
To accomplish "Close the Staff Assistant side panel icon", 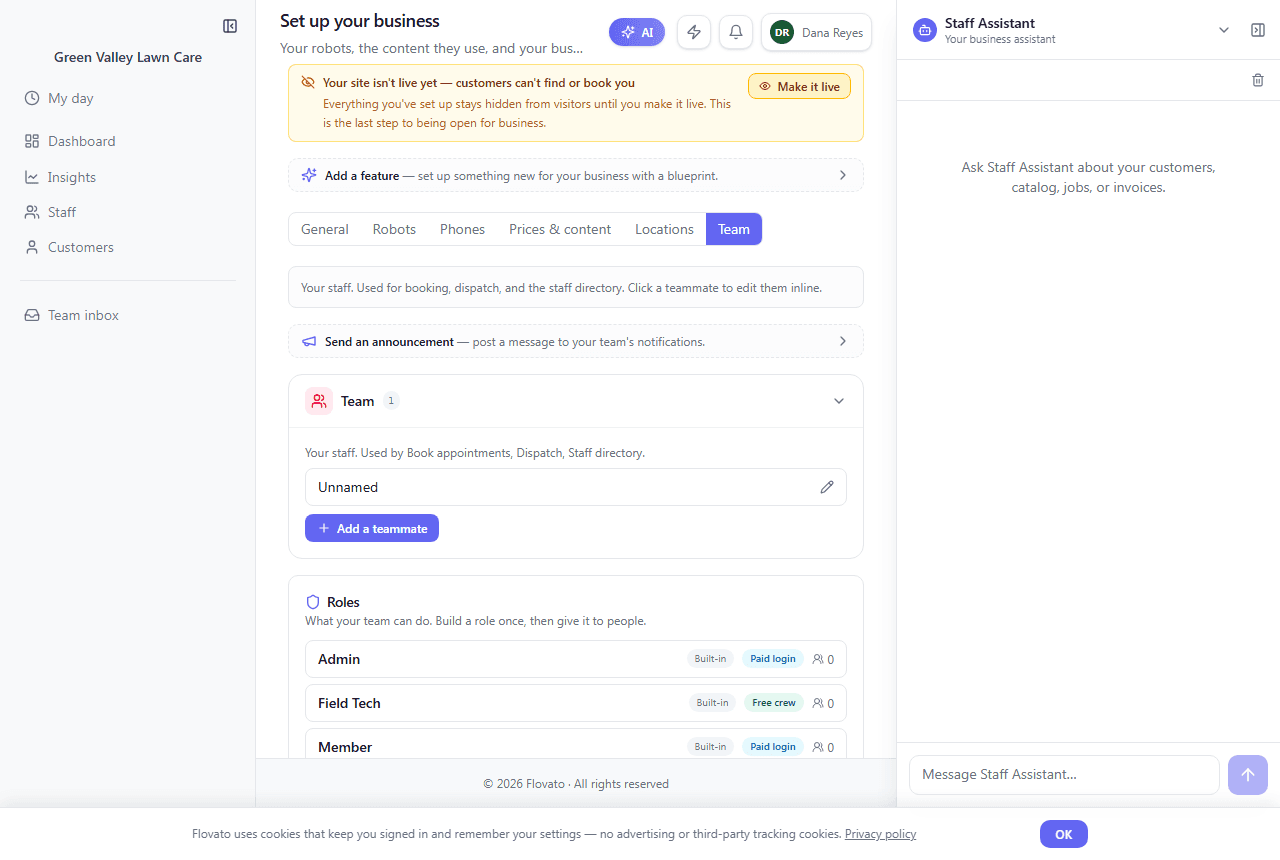I will click(x=1258, y=30).
